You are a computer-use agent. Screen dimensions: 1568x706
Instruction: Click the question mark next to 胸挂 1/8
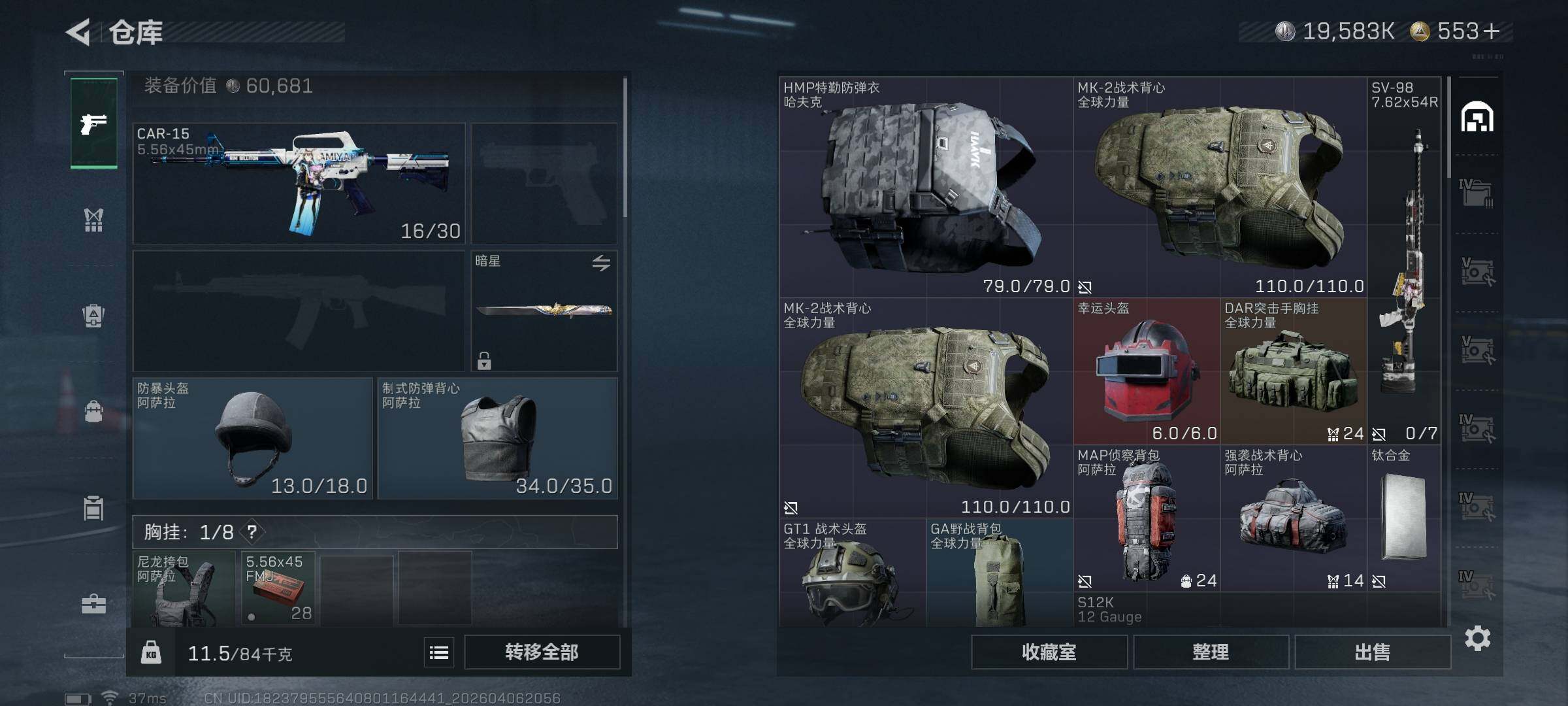252,532
